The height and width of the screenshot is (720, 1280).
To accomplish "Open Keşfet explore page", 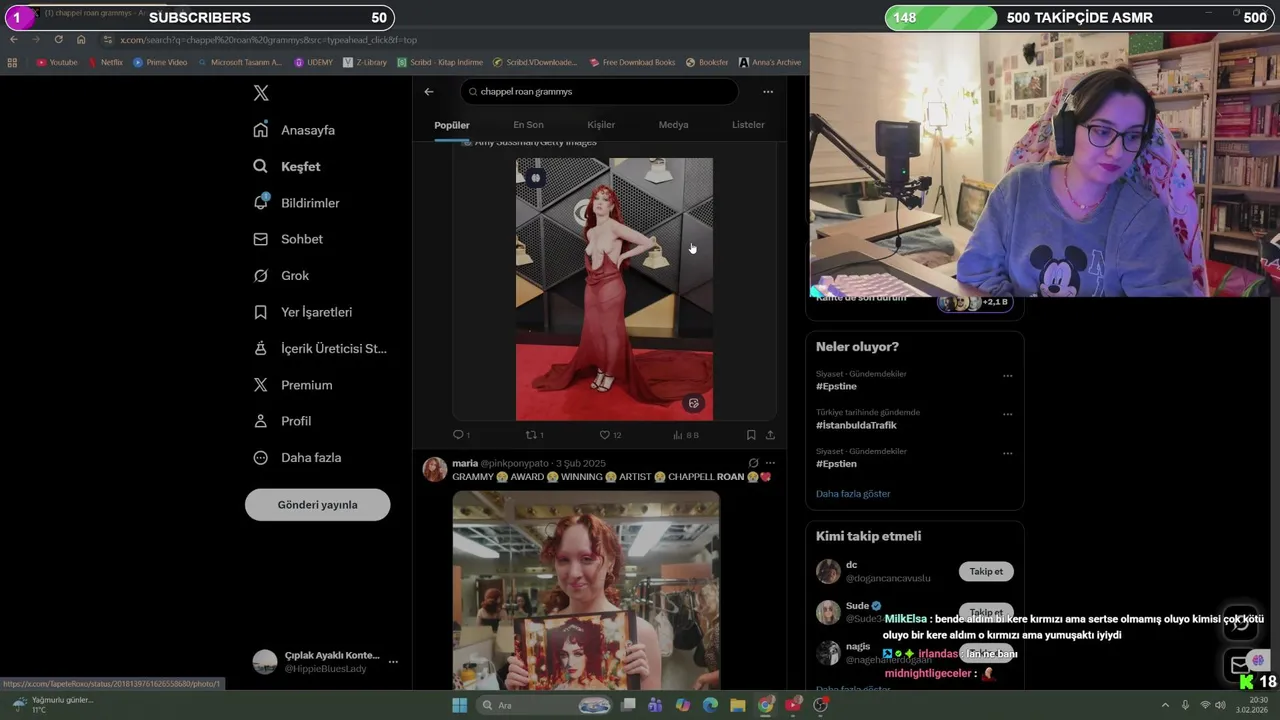I will point(287,166).
